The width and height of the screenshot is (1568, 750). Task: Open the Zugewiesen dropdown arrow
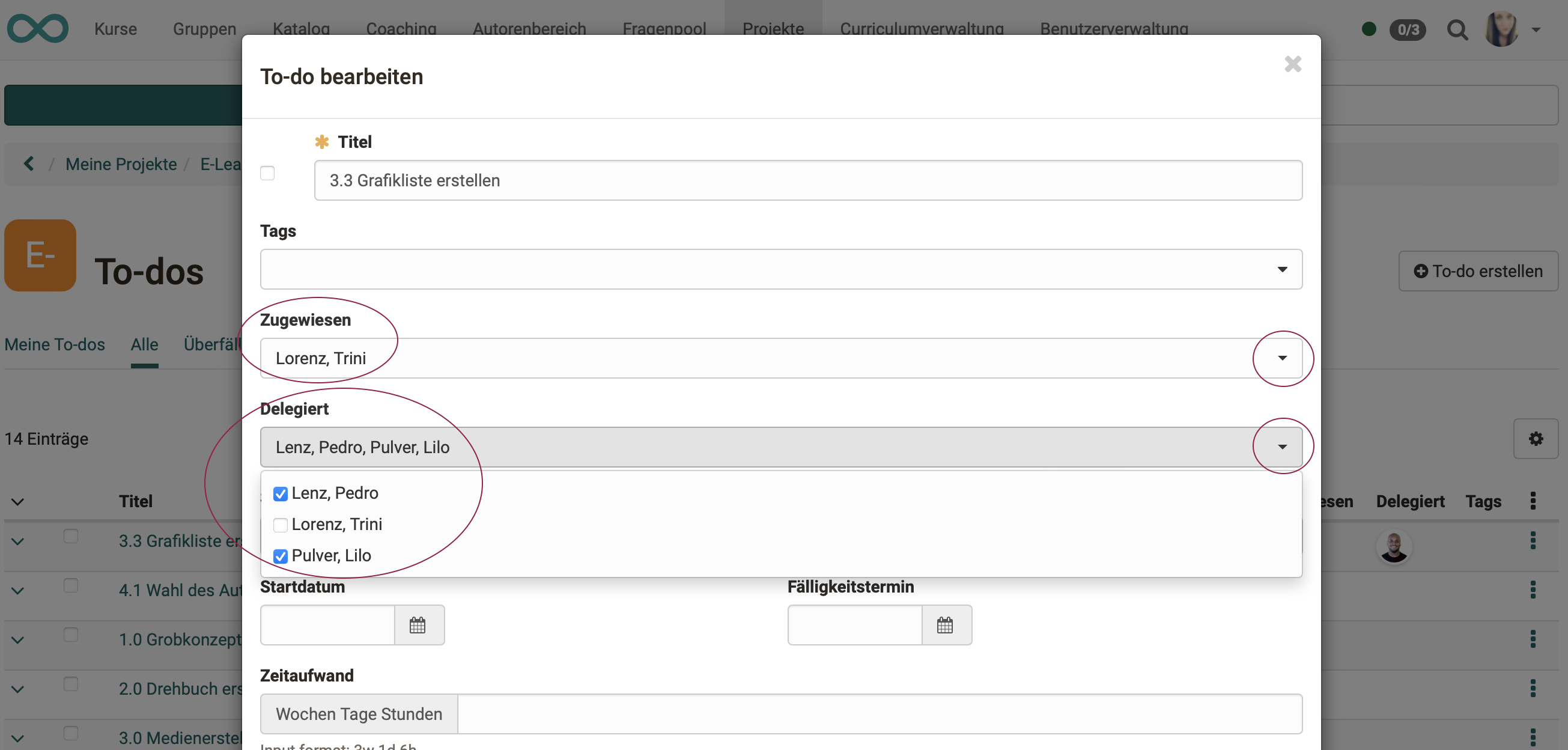(x=1282, y=358)
